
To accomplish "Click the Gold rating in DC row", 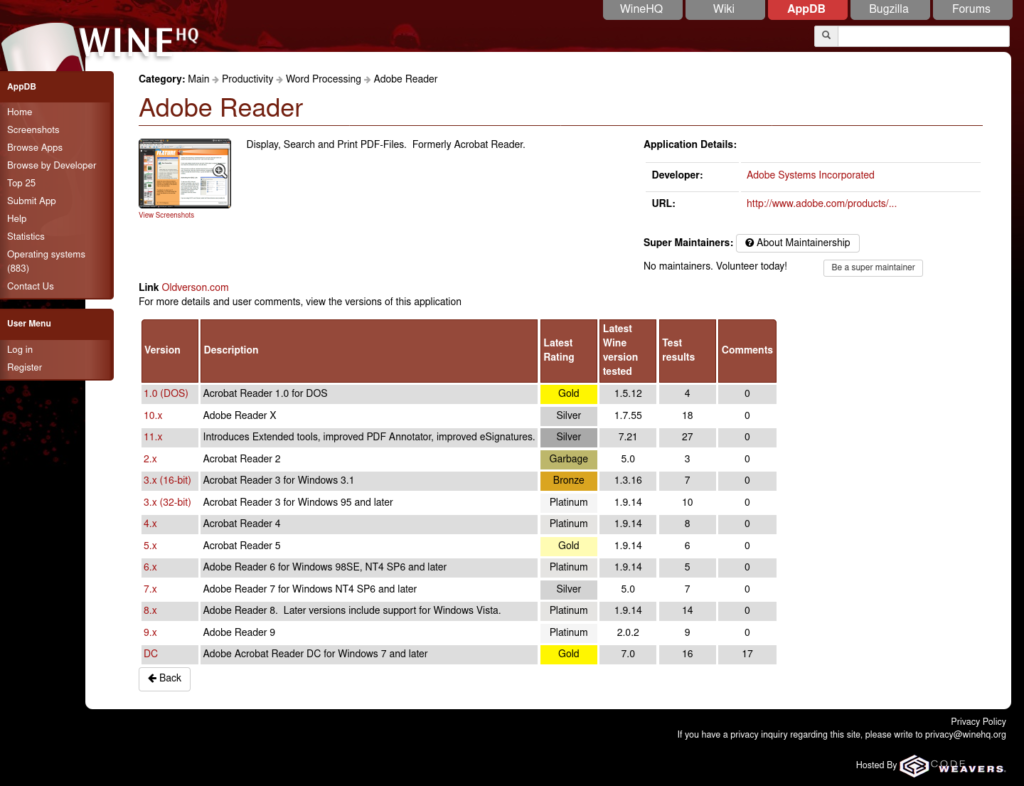I will pos(568,653).
